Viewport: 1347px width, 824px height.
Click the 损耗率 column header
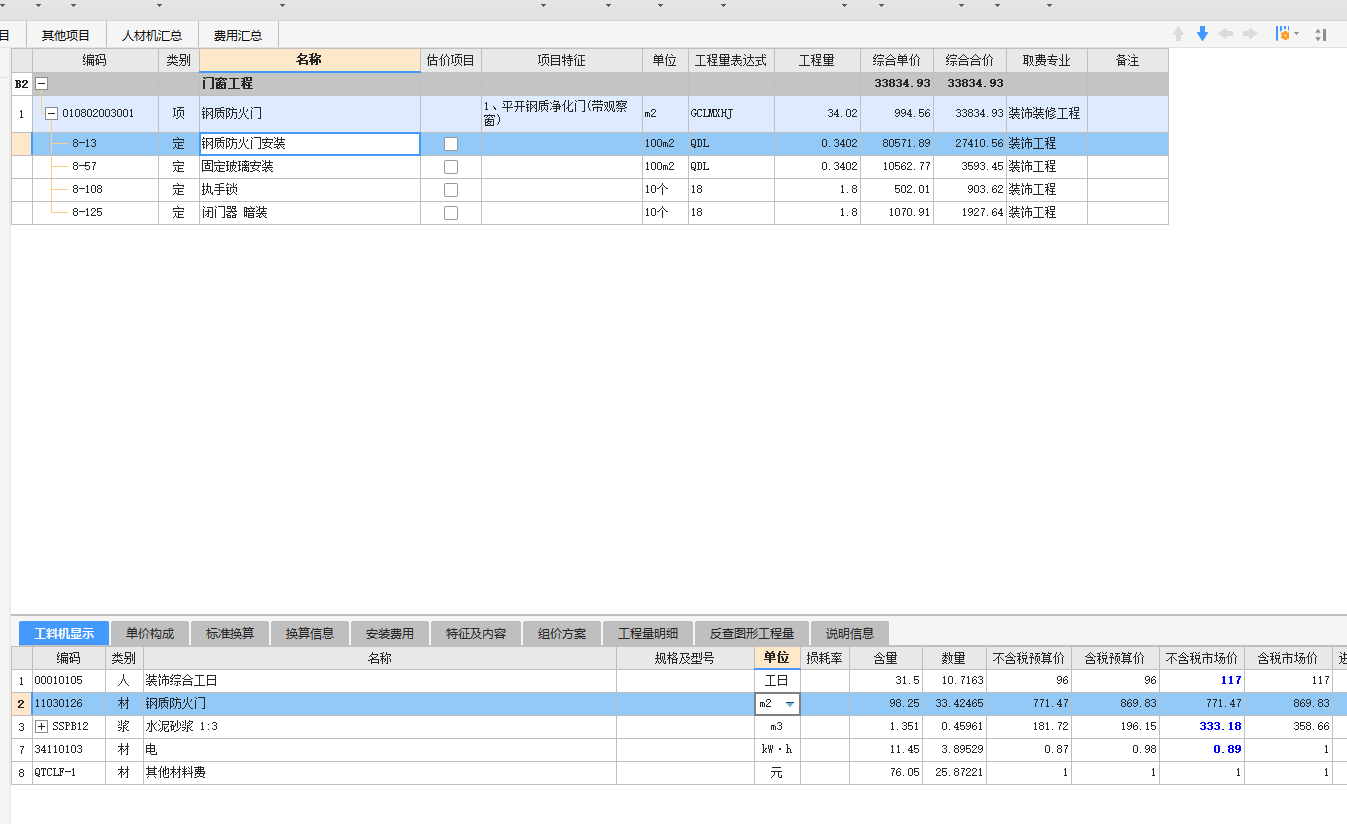point(825,658)
